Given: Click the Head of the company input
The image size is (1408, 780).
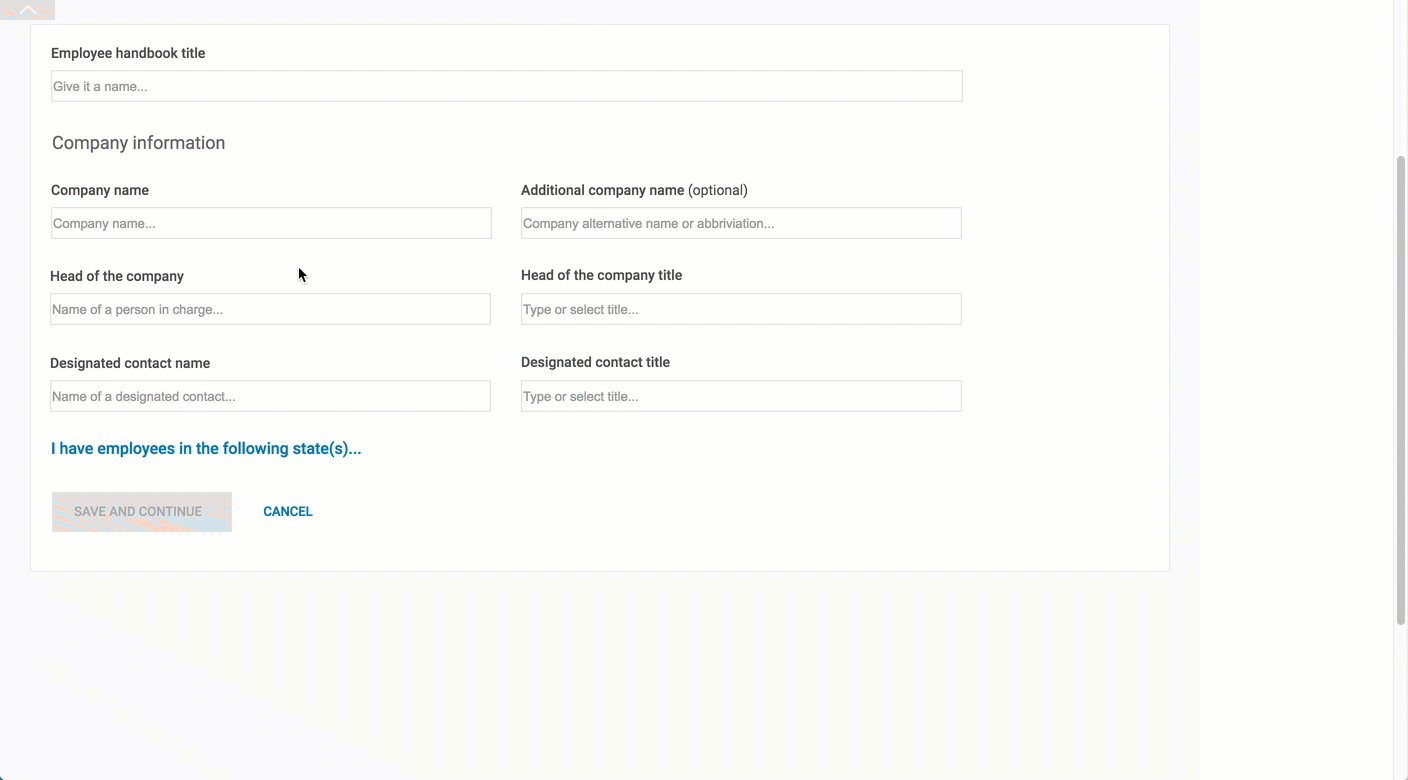Looking at the screenshot, I should pyautogui.click(x=270, y=309).
